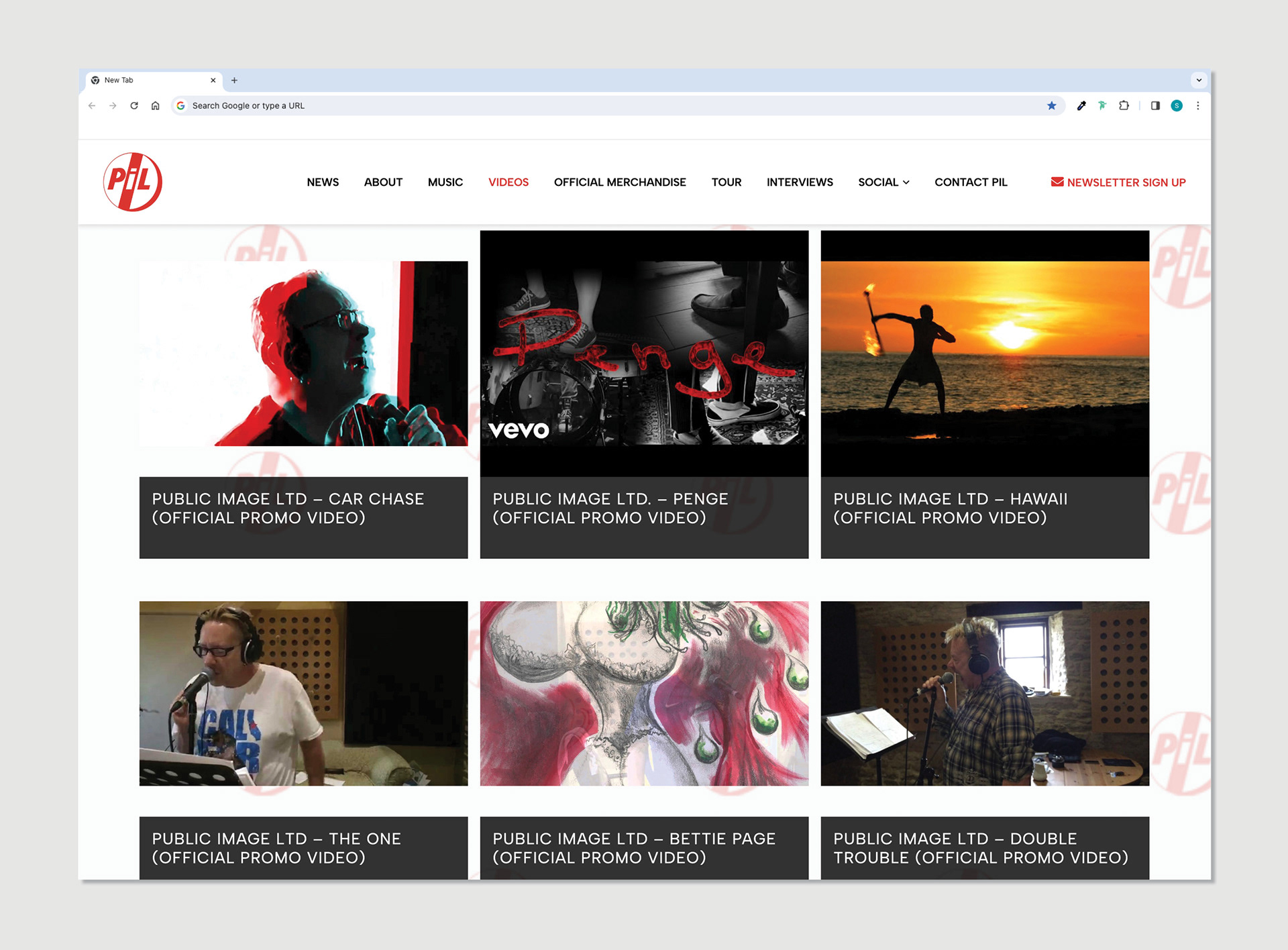Click the Double Trouble promo video title

point(981,848)
